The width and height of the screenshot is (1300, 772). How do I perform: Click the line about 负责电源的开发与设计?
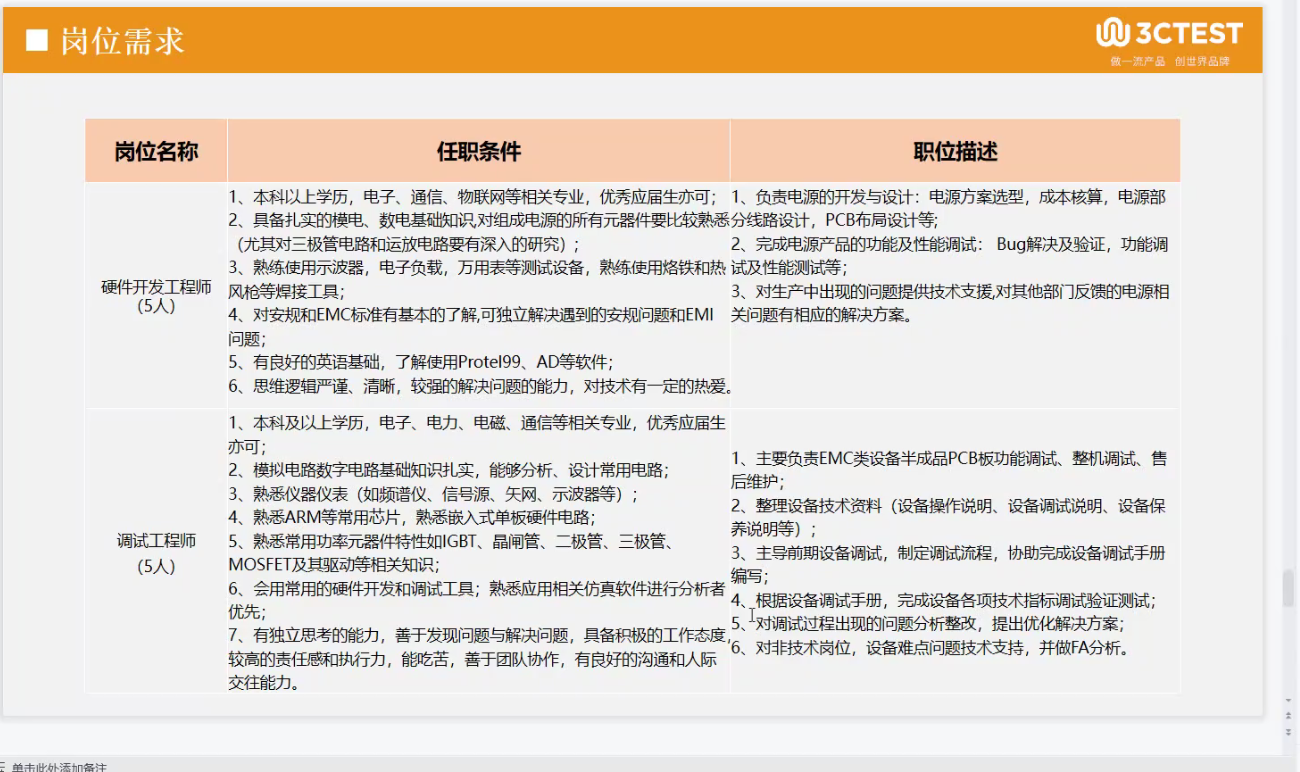[948, 197]
